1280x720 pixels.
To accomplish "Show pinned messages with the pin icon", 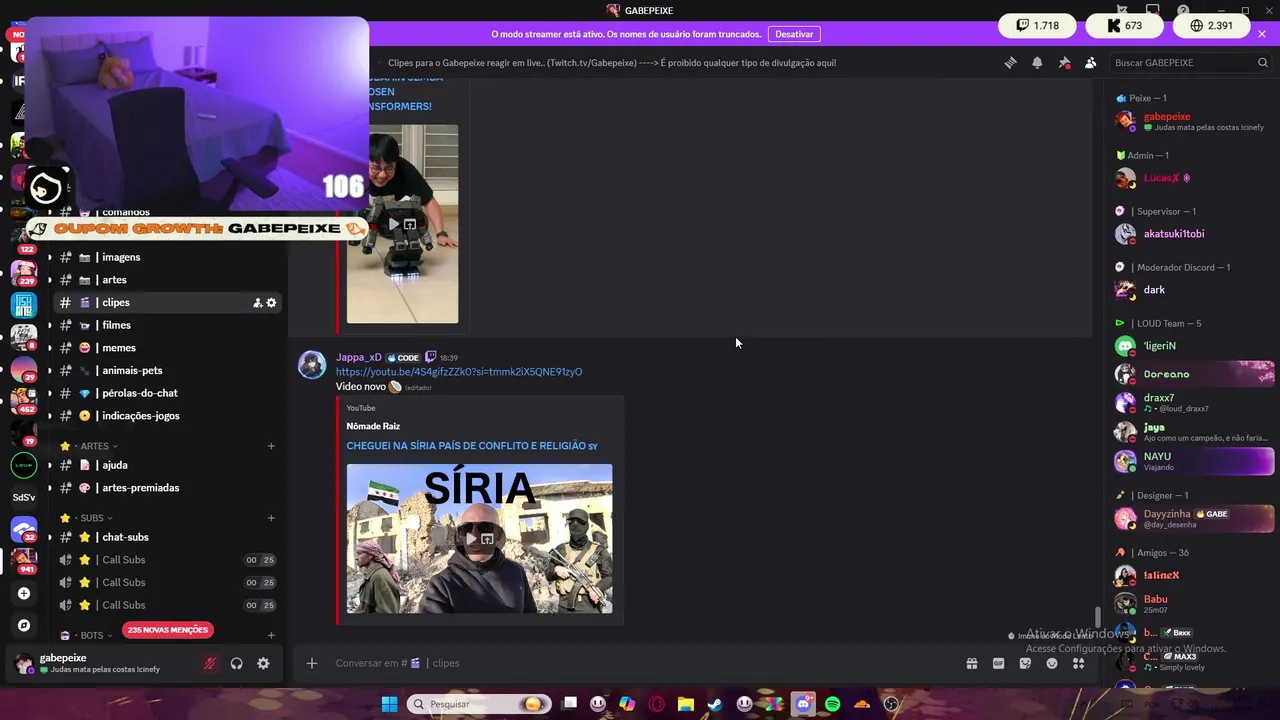I will [1064, 62].
